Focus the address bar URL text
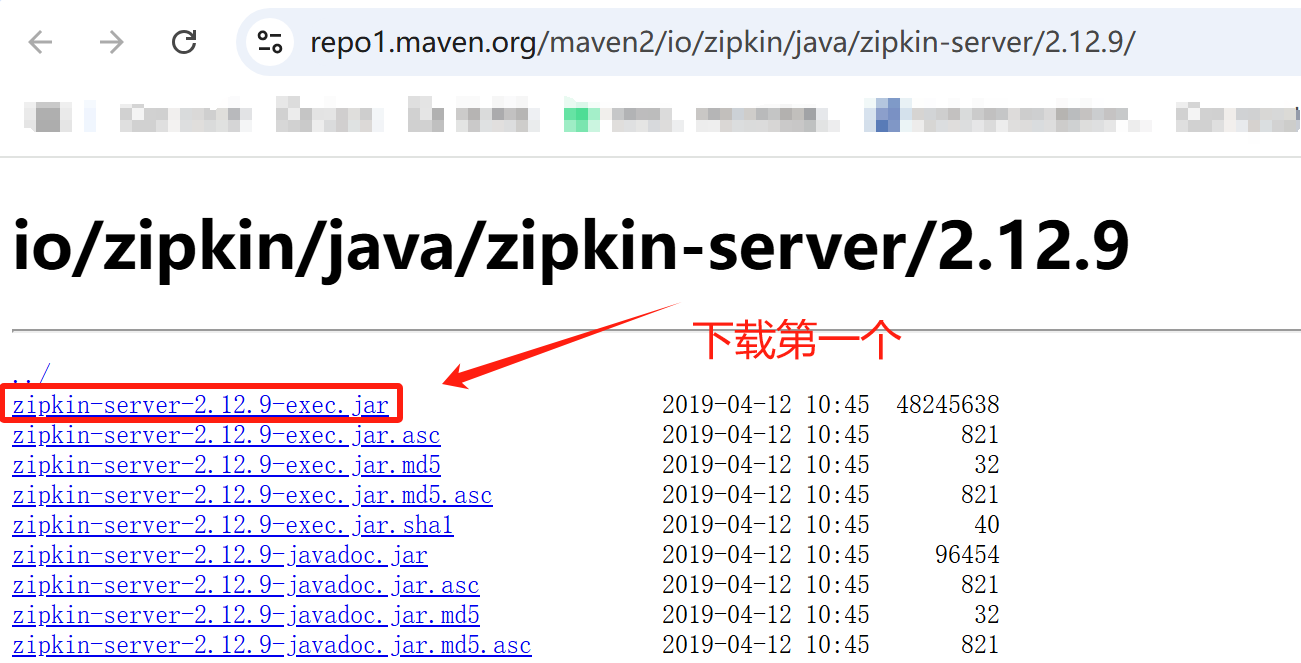 point(722,42)
